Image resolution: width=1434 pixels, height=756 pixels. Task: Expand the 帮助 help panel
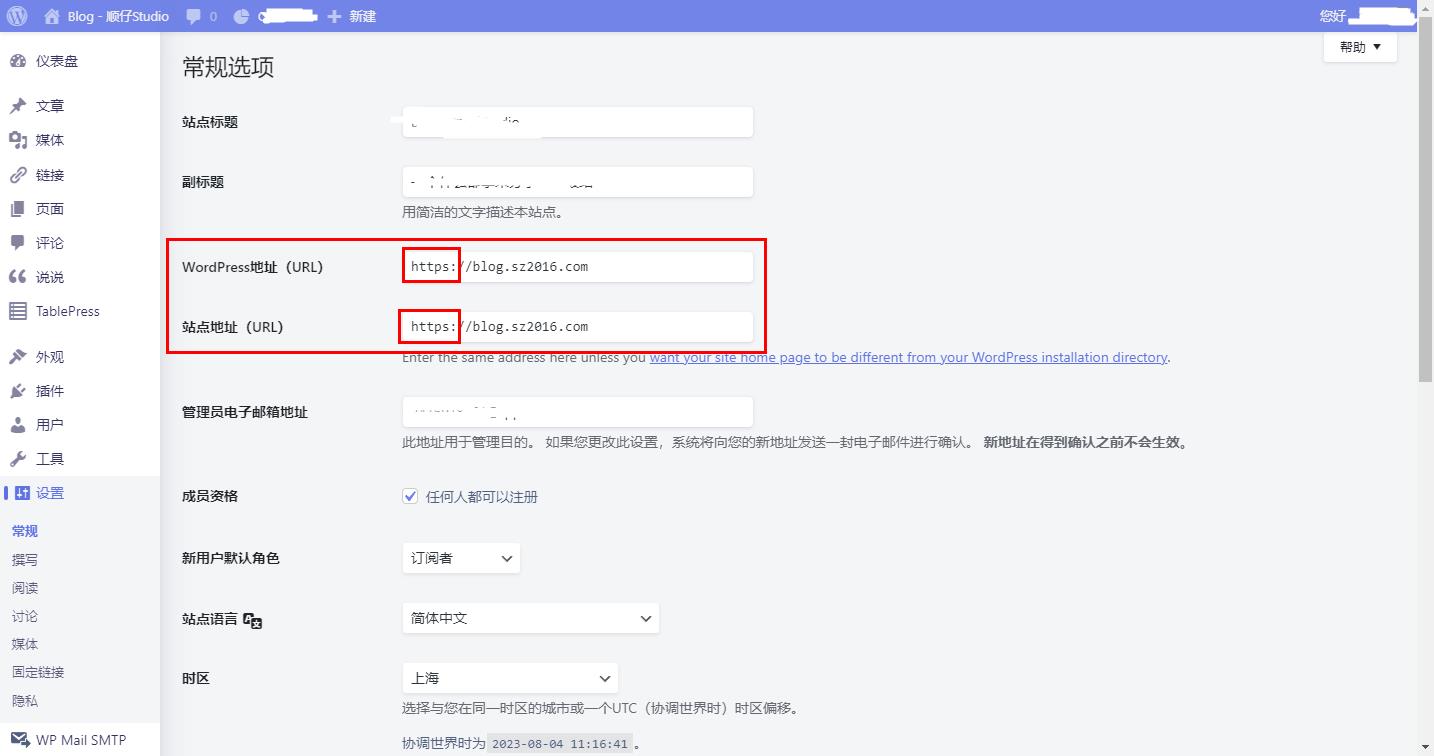pos(1359,46)
